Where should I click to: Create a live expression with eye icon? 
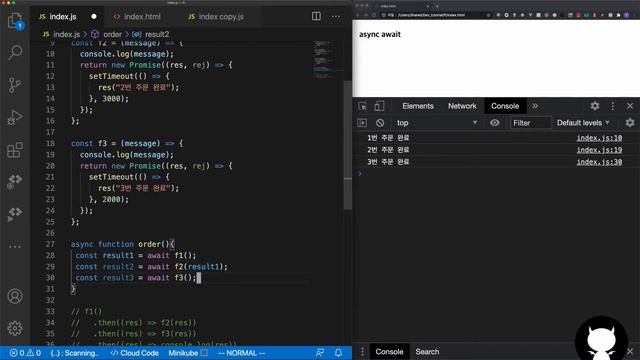(494, 123)
